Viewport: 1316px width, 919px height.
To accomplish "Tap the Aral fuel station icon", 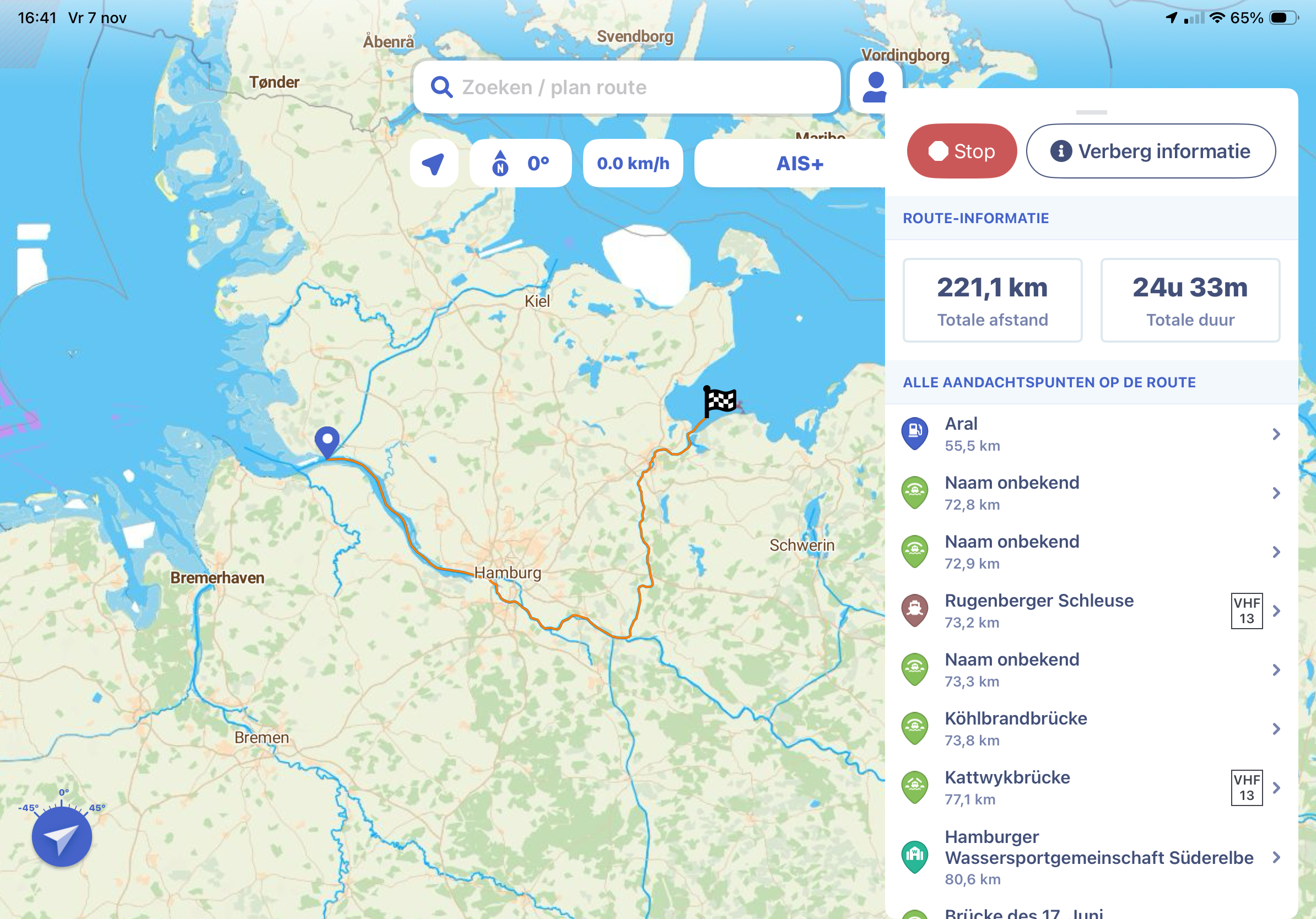I will tap(915, 433).
